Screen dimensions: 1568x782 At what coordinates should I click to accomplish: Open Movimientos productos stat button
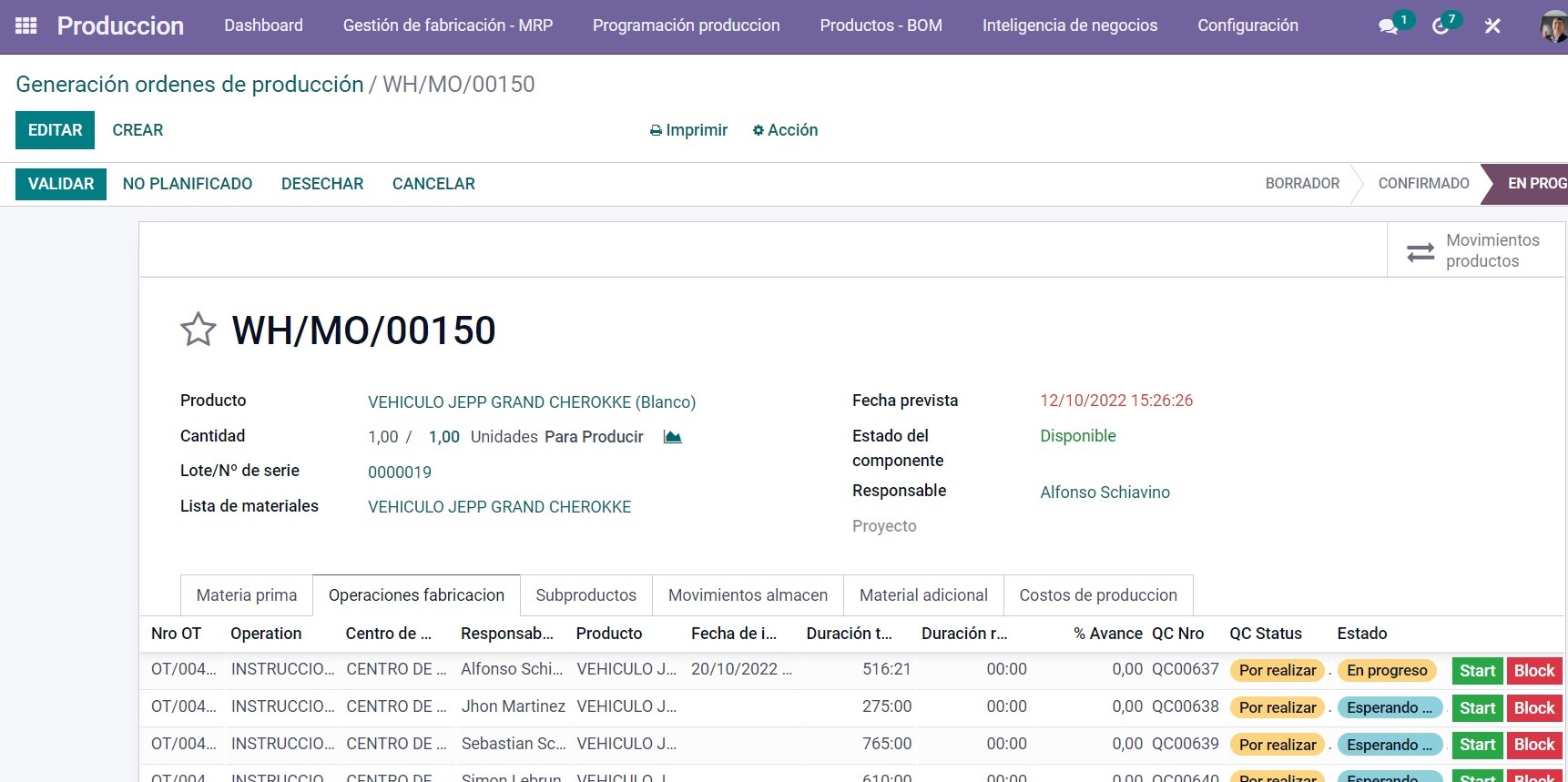coord(1475,250)
